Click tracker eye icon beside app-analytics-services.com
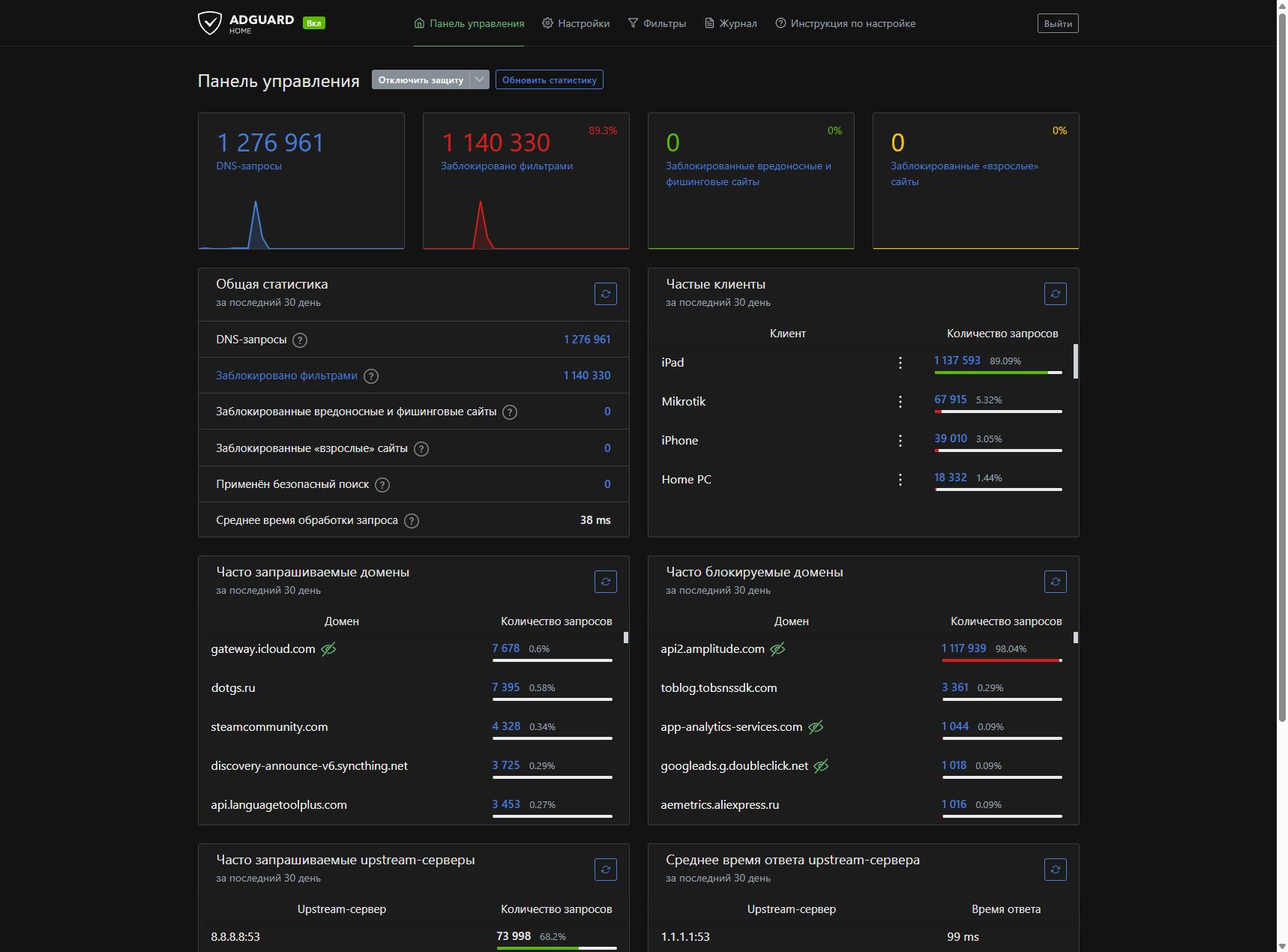The width and height of the screenshot is (1288, 952). 816,727
